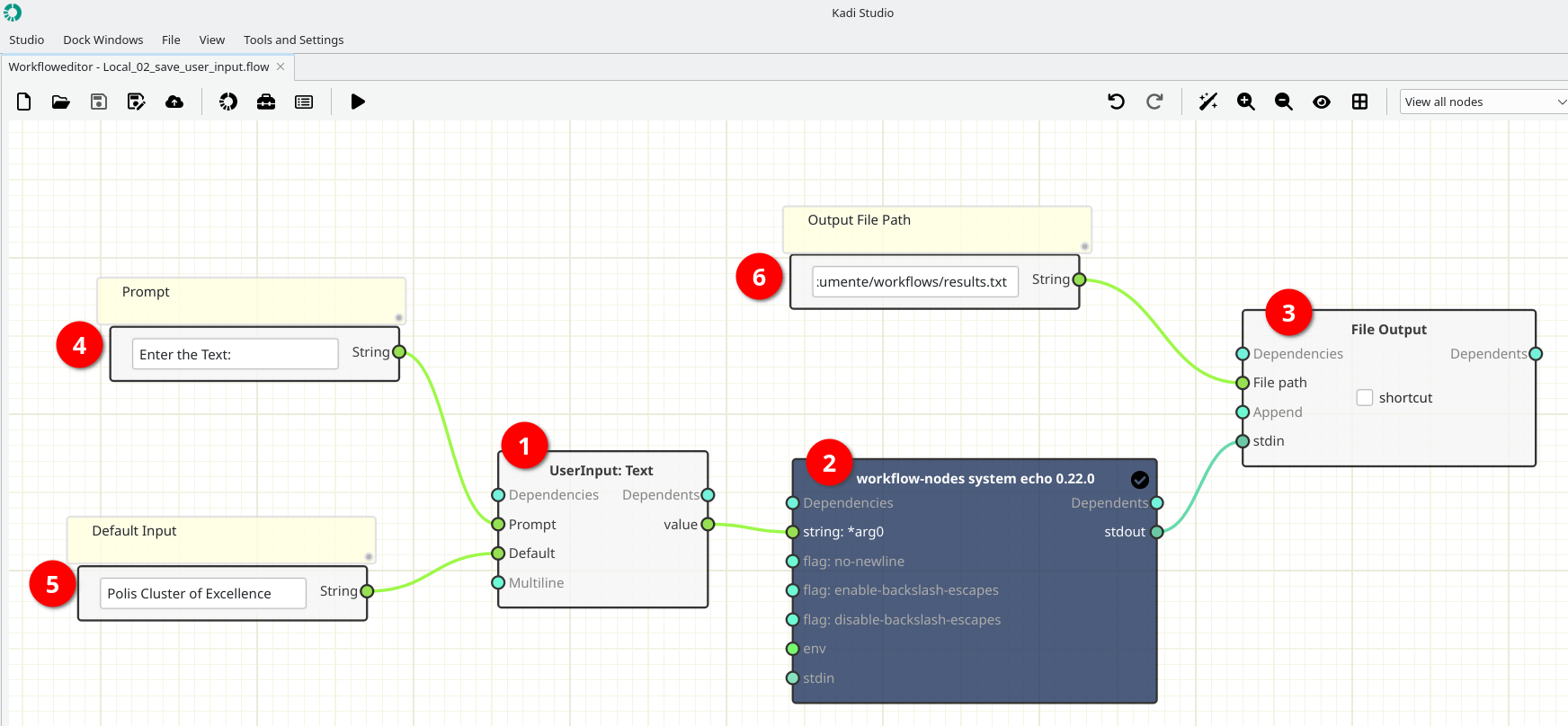Click String port of results.txt source
Viewport: 1568px width, 726px height.
[1079, 279]
